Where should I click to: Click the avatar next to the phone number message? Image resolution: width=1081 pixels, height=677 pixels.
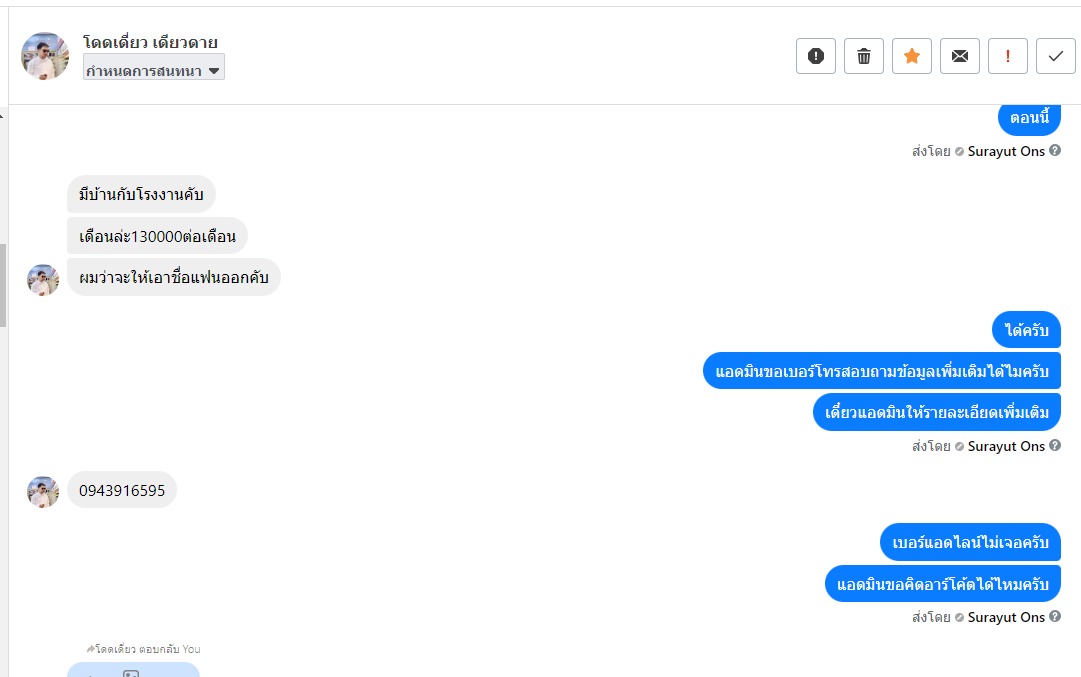point(43,491)
